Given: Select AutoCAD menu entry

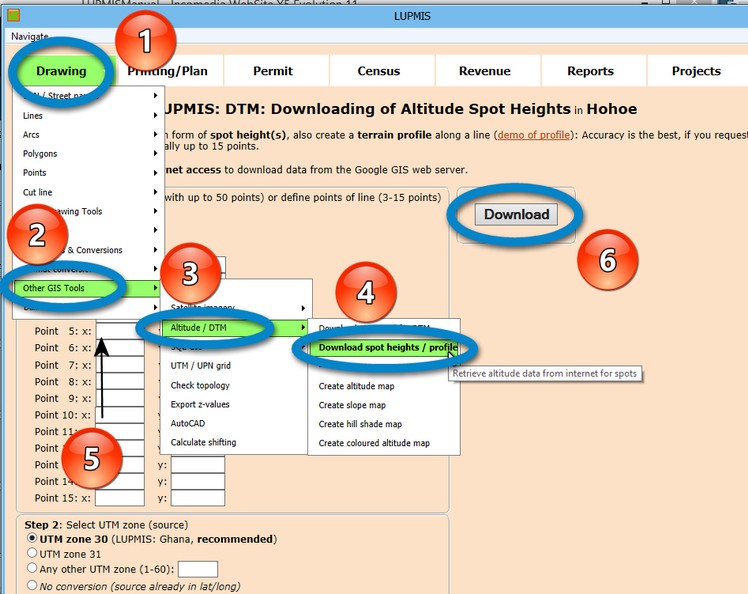Looking at the screenshot, I should pos(187,424).
